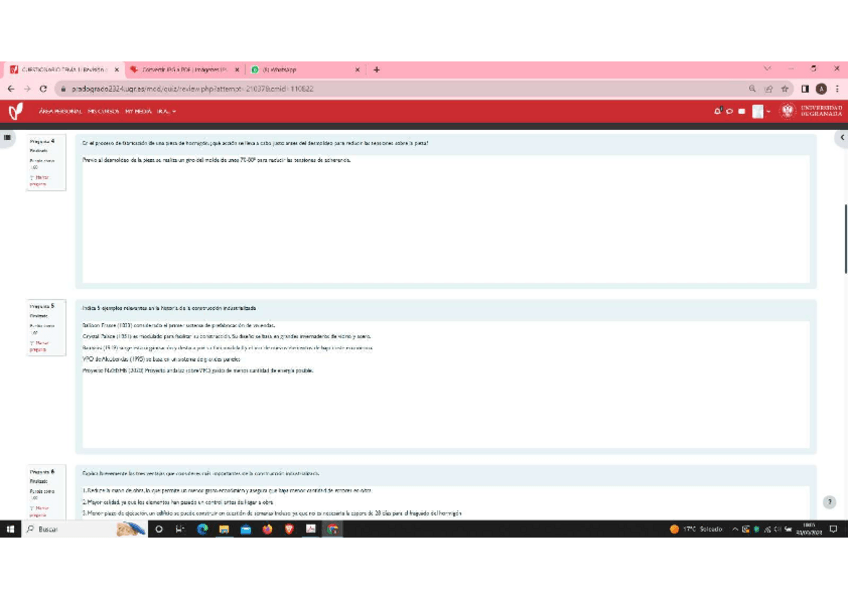Open the mail envelope icon in header
Viewport: 848px width, 599px height.
[x=742, y=111]
